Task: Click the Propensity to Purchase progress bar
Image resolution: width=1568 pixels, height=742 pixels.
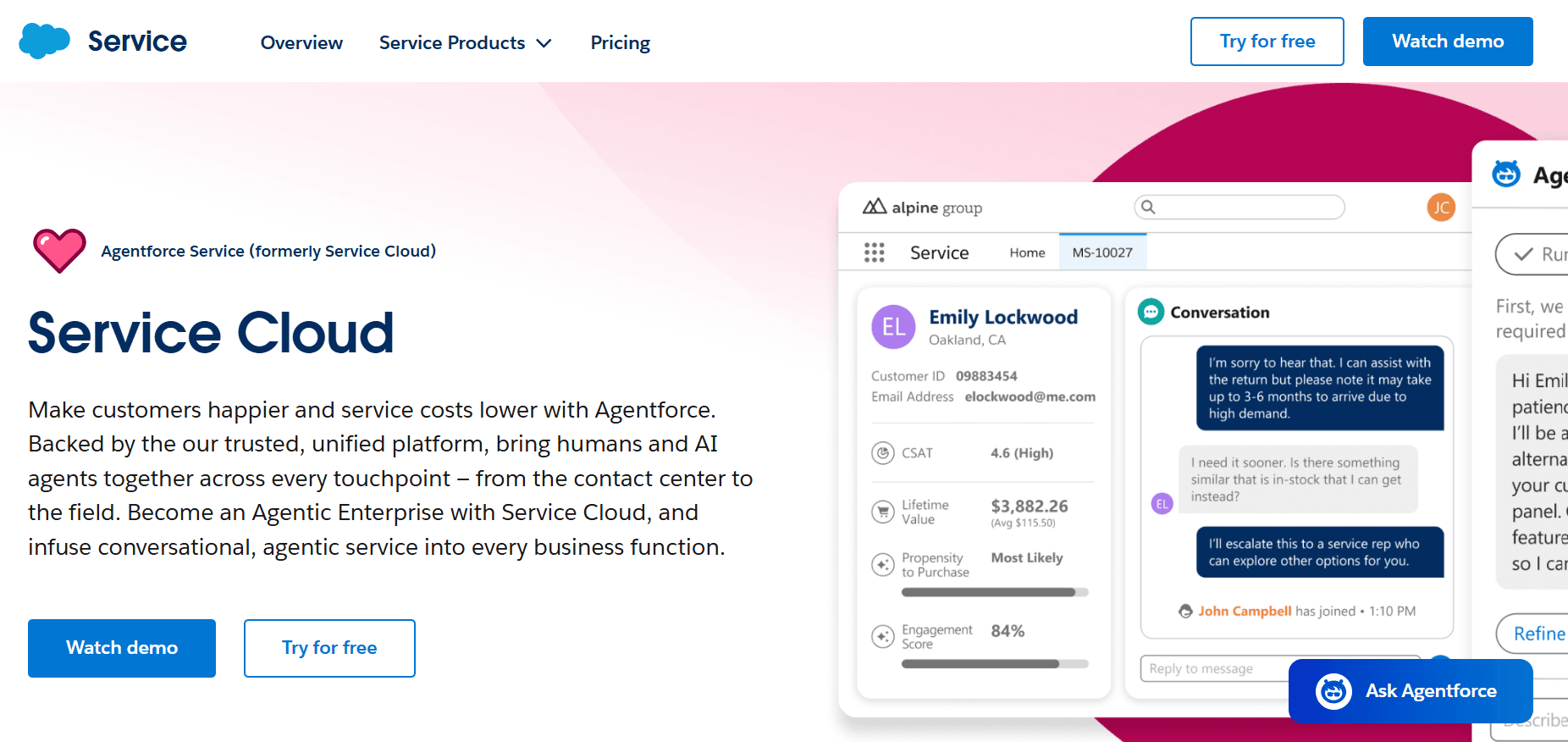Action: click(995, 592)
